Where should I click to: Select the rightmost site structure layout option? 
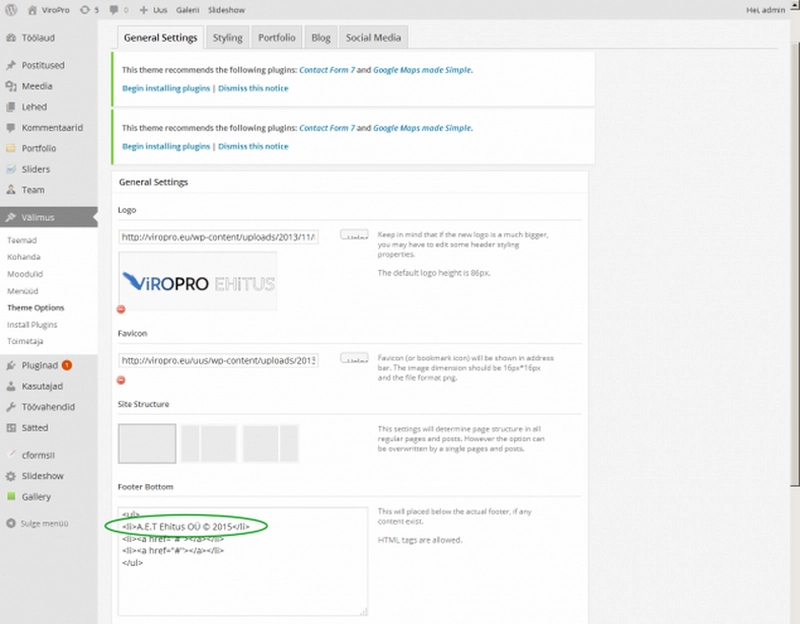click(x=270, y=443)
